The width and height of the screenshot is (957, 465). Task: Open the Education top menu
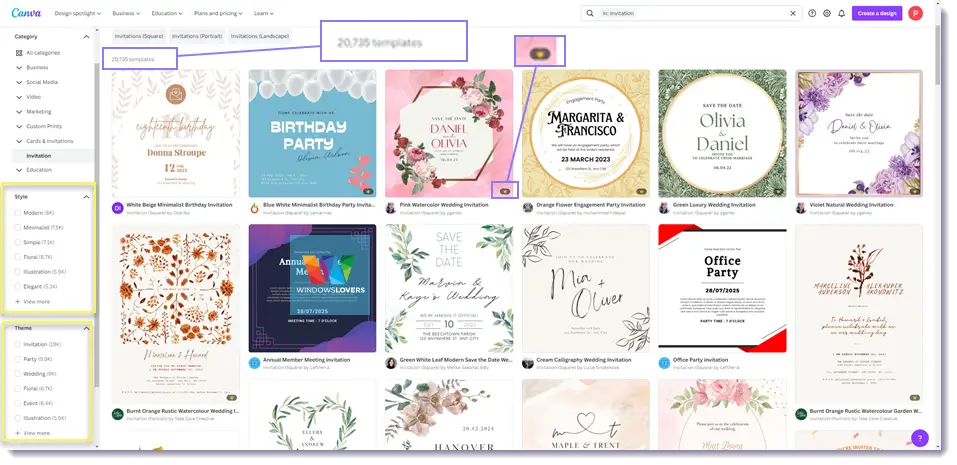click(167, 13)
